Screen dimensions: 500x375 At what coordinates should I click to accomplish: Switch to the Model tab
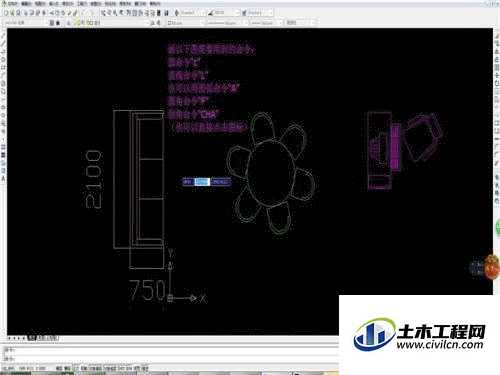coord(32,338)
